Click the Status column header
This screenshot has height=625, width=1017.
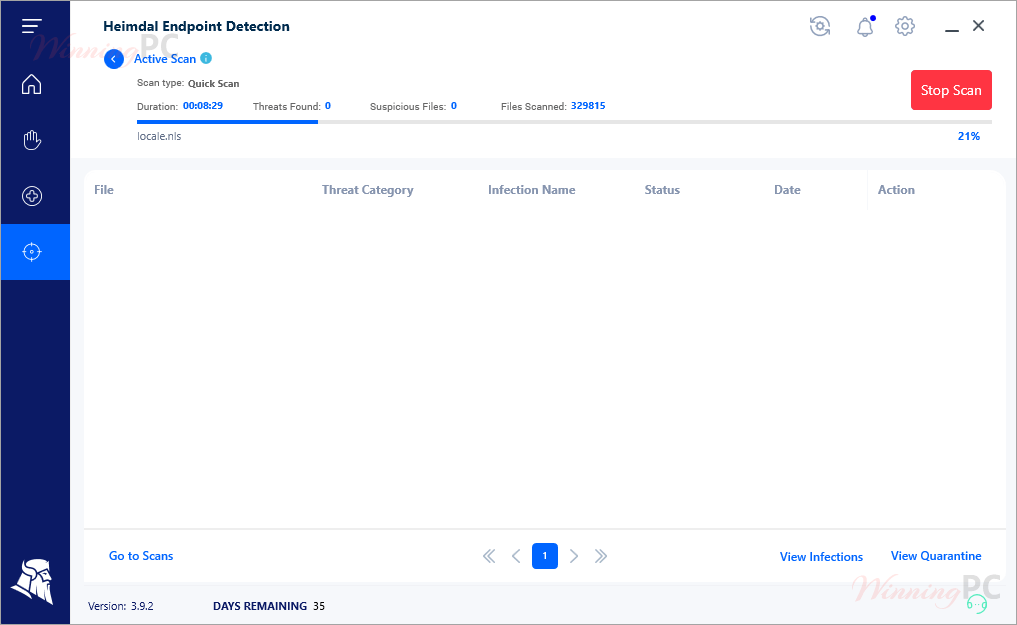pos(662,190)
